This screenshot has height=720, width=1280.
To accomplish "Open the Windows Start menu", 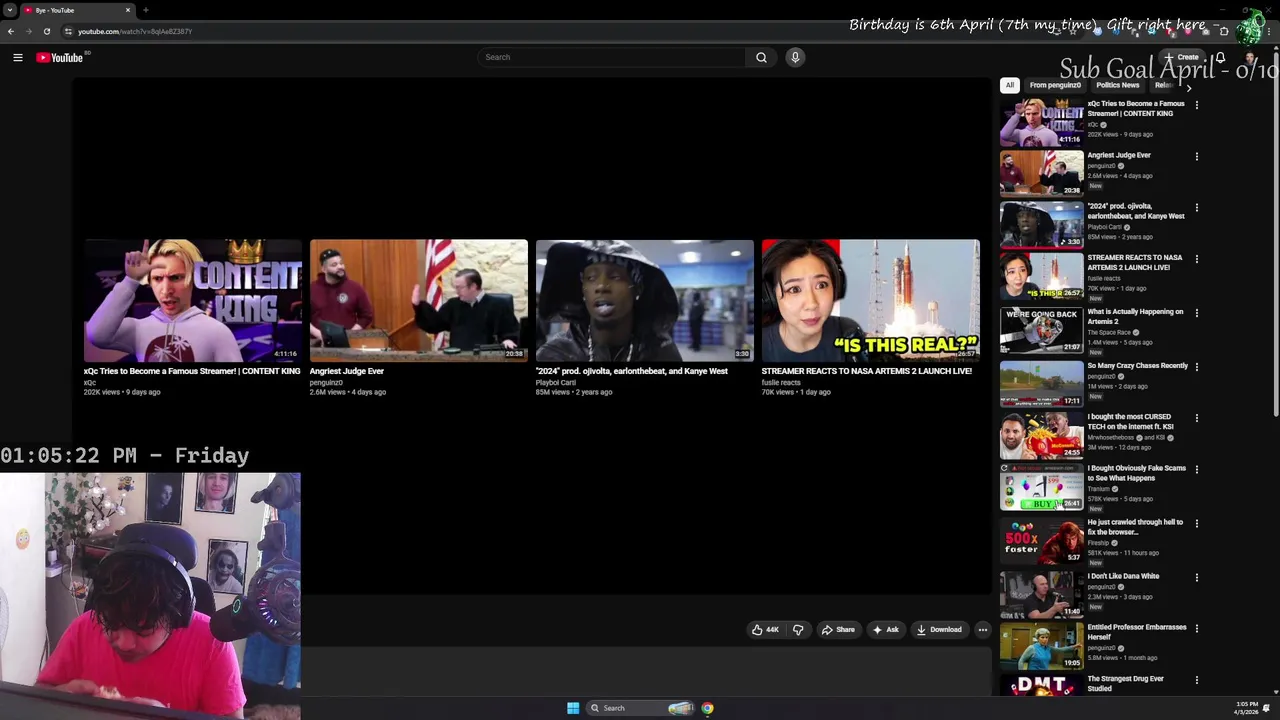I will coord(573,708).
